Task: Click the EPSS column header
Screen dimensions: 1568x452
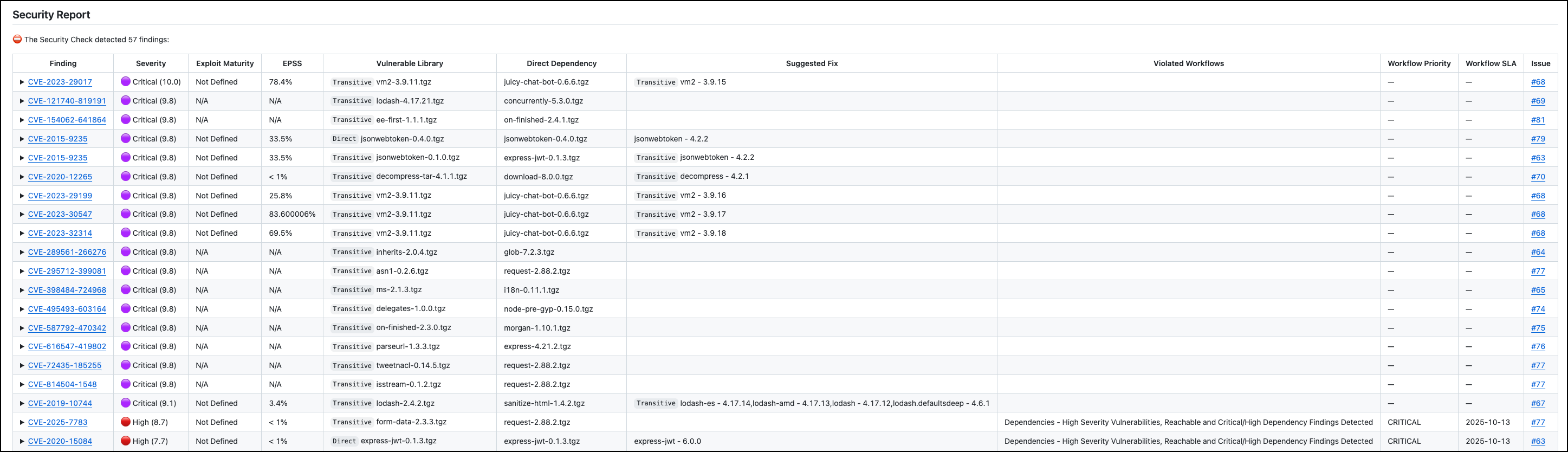Action: (x=291, y=63)
